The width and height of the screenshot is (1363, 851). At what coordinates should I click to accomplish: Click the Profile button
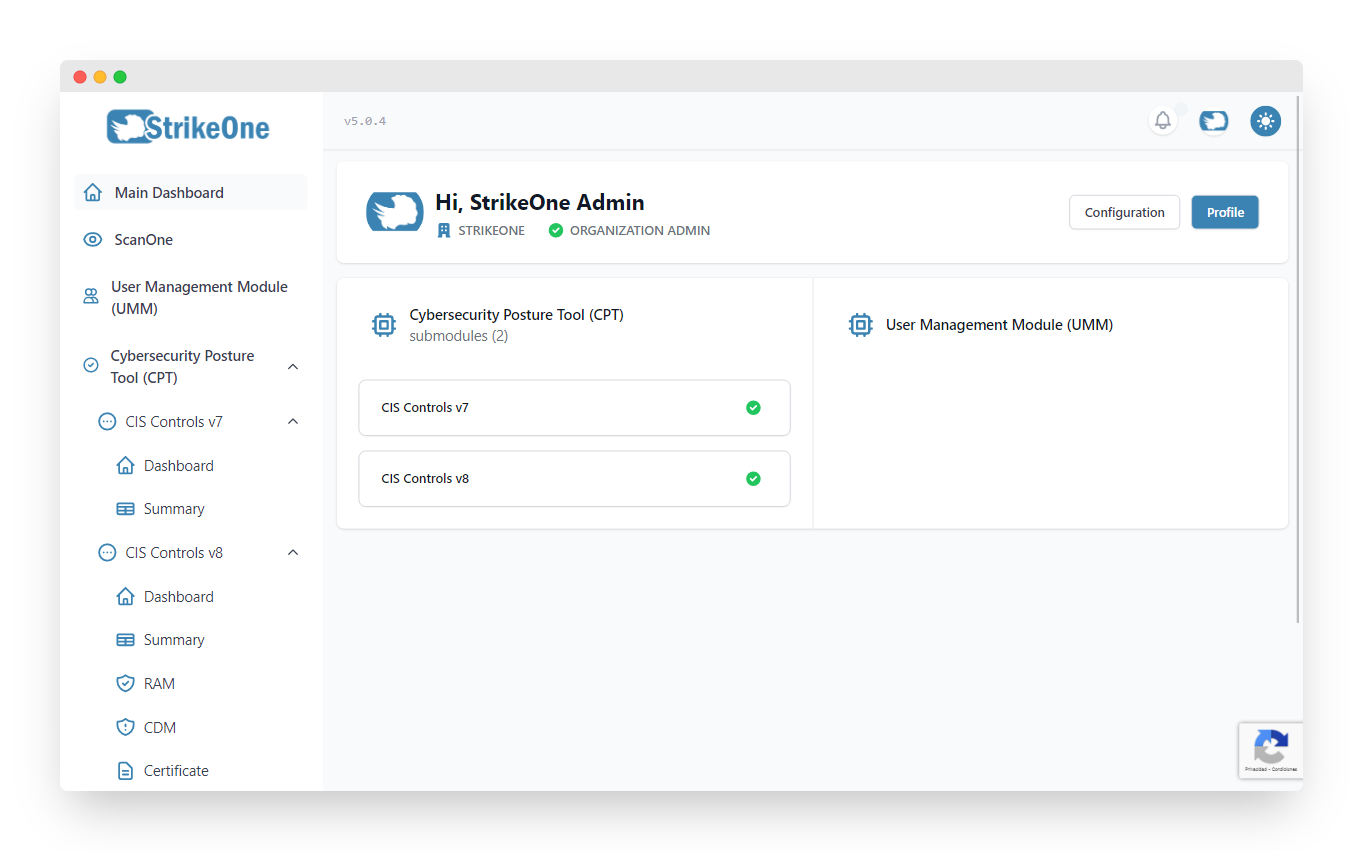tap(1225, 212)
